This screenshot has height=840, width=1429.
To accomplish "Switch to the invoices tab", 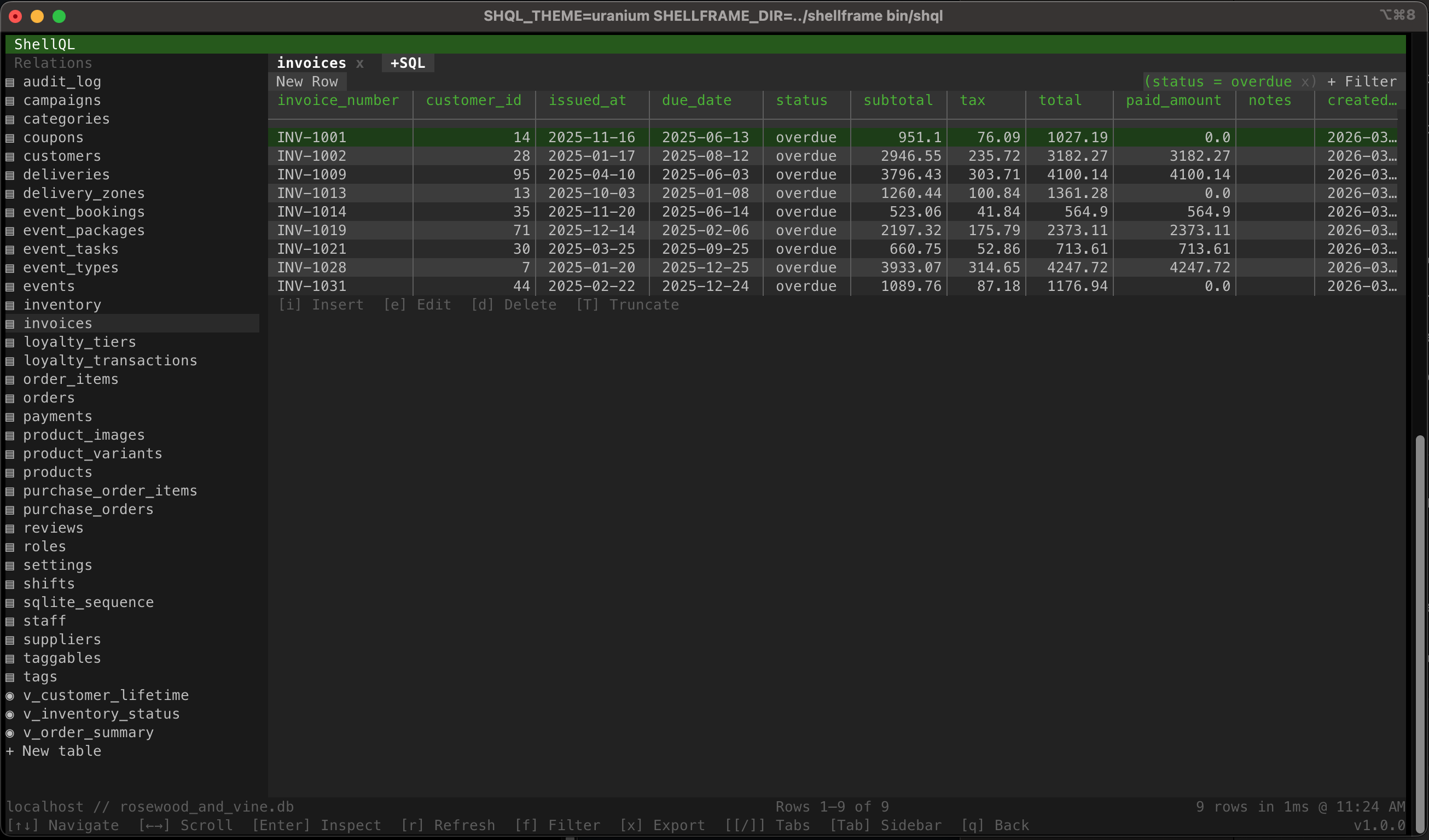I will pyautogui.click(x=311, y=63).
